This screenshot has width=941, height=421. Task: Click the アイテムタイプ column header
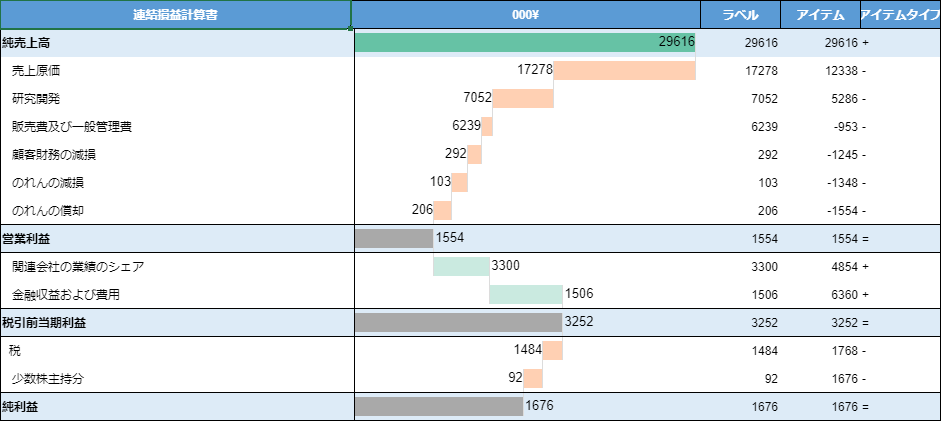pyautogui.click(x=900, y=14)
